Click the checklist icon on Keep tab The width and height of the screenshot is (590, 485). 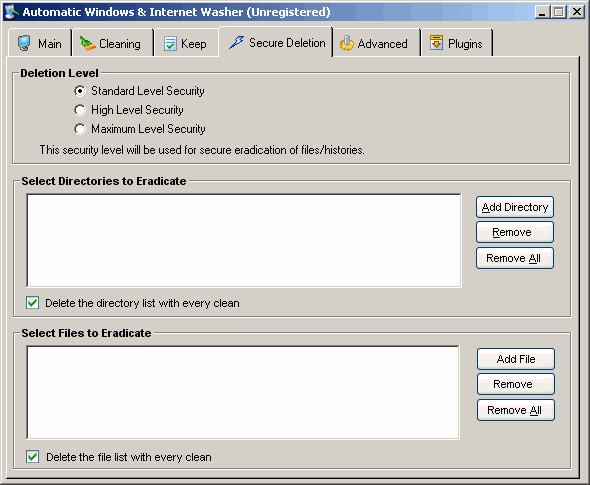(x=170, y=44)
